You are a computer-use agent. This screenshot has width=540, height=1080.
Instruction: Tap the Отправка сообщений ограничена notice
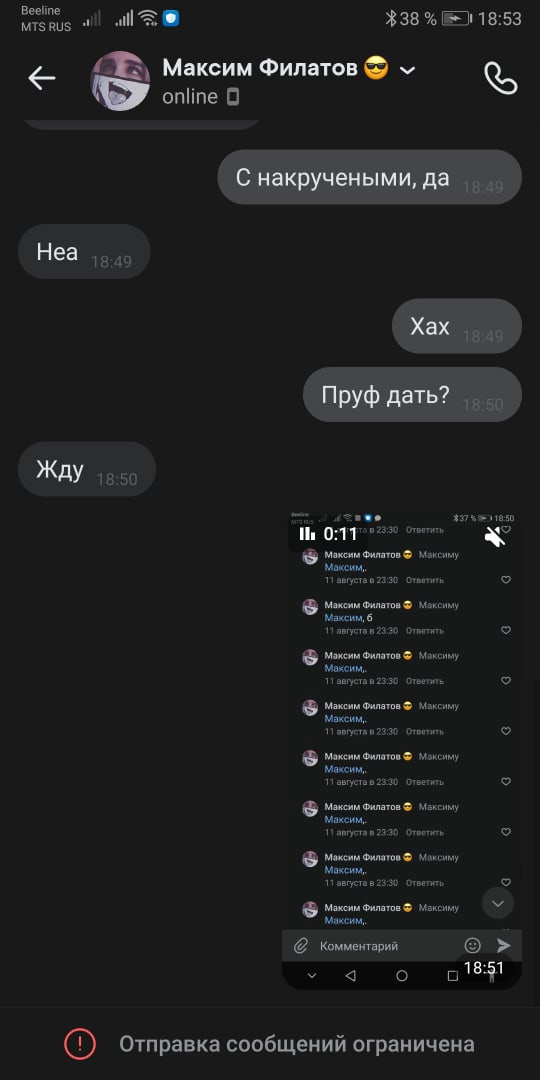tap(297, 1044)
